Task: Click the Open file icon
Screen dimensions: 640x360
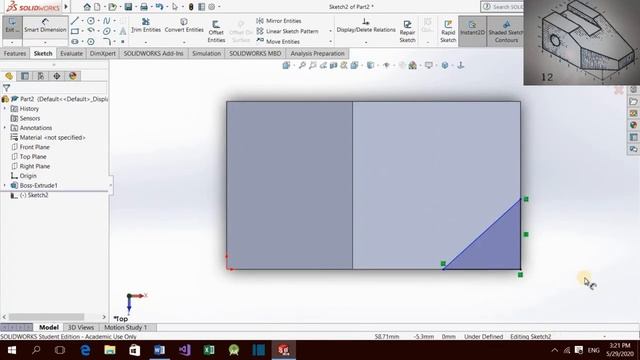Action: coord(112,7)
